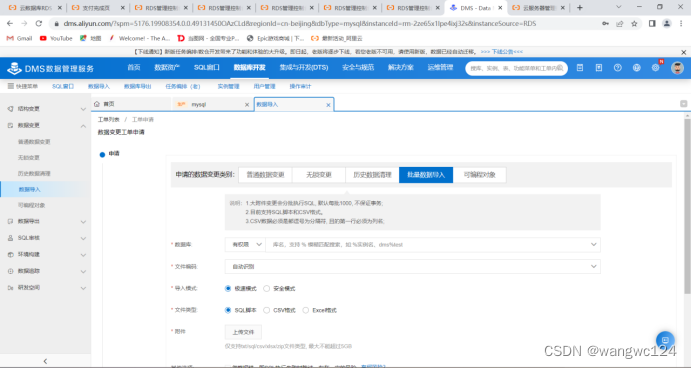This screenshot has height=368, width=692.
Task: Click the user avatar in header
Action: tap(677, 68)
